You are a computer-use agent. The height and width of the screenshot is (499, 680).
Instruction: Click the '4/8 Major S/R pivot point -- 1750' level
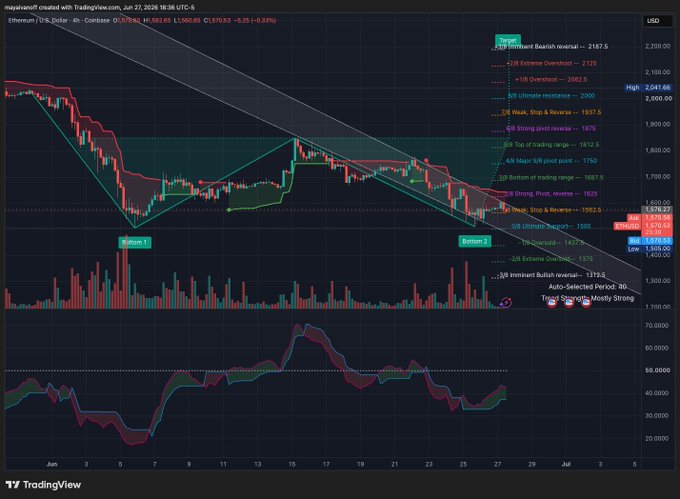pyautogui.click(x=552, y=161)
